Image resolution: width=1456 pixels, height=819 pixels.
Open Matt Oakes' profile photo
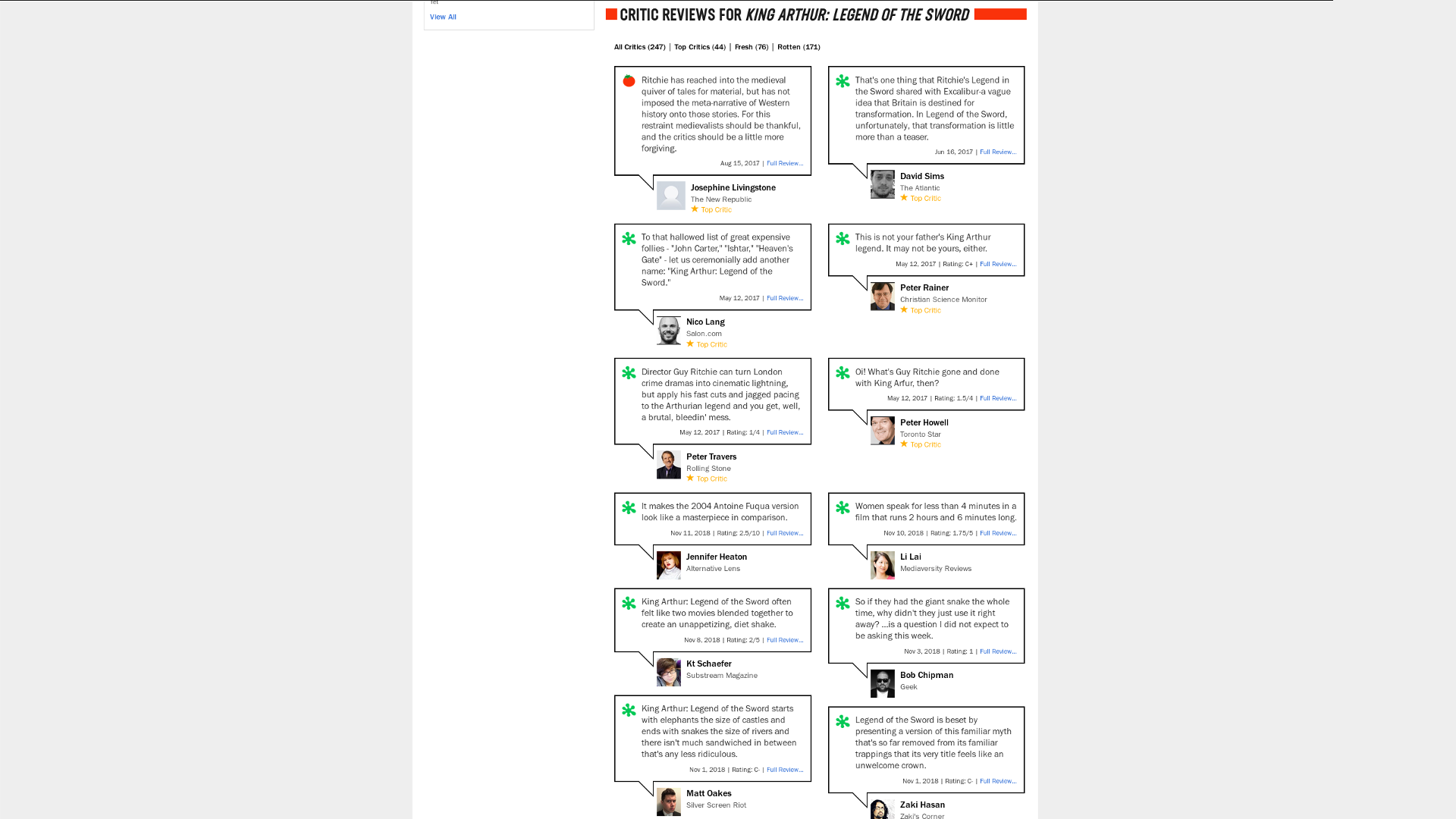pyautogui.click(x=669, y=802)
